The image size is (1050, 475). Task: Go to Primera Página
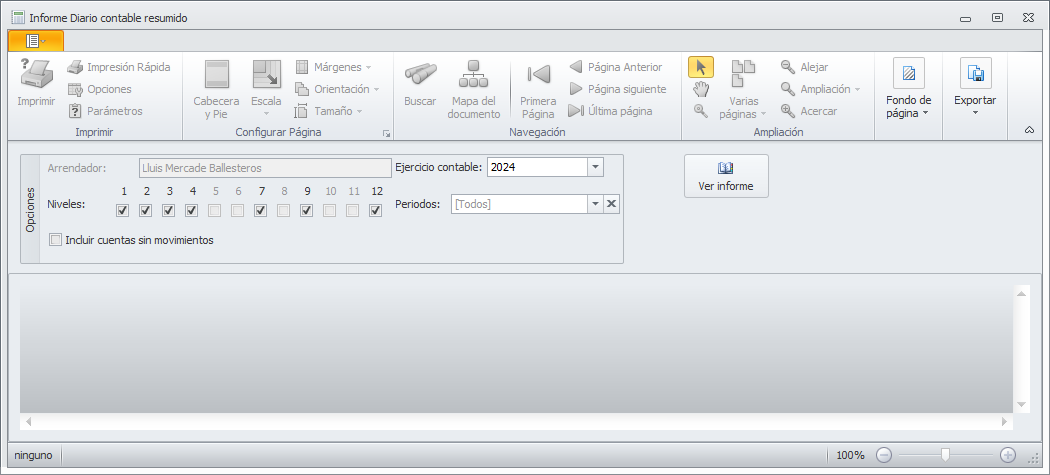click(538, 74)
